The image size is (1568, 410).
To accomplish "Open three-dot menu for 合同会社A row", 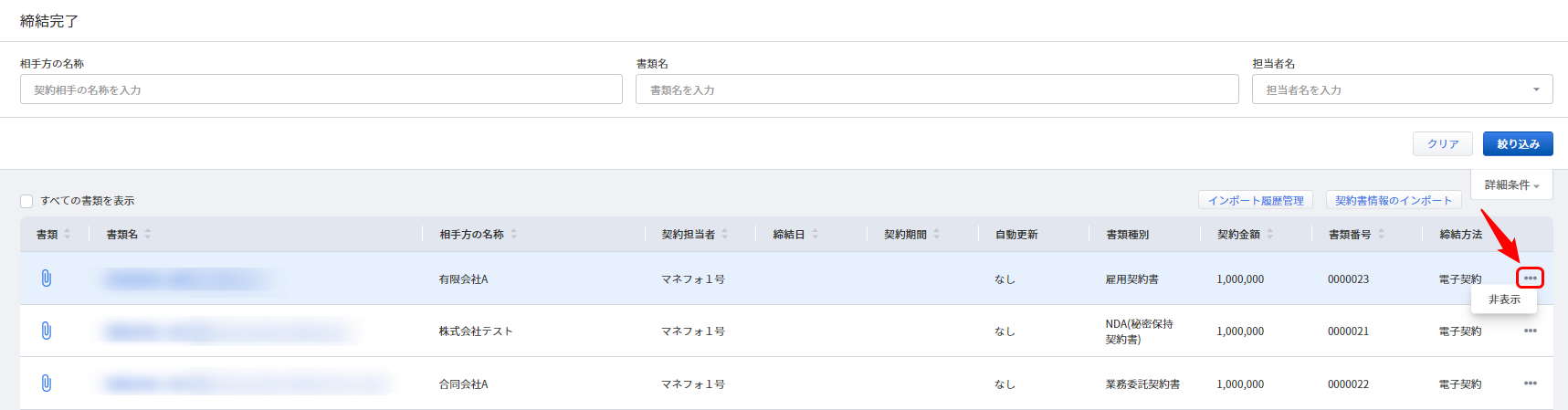I will point(1530,384).
